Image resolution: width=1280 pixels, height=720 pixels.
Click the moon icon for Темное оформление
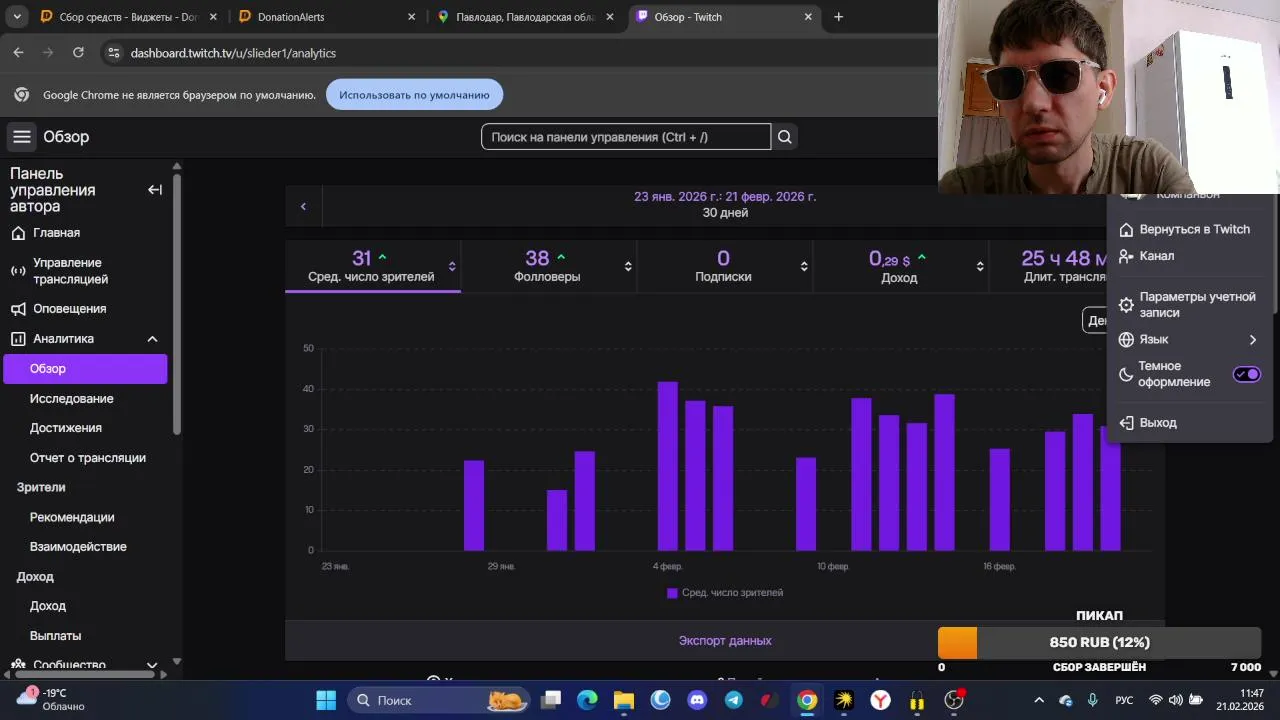(1126, 374)
